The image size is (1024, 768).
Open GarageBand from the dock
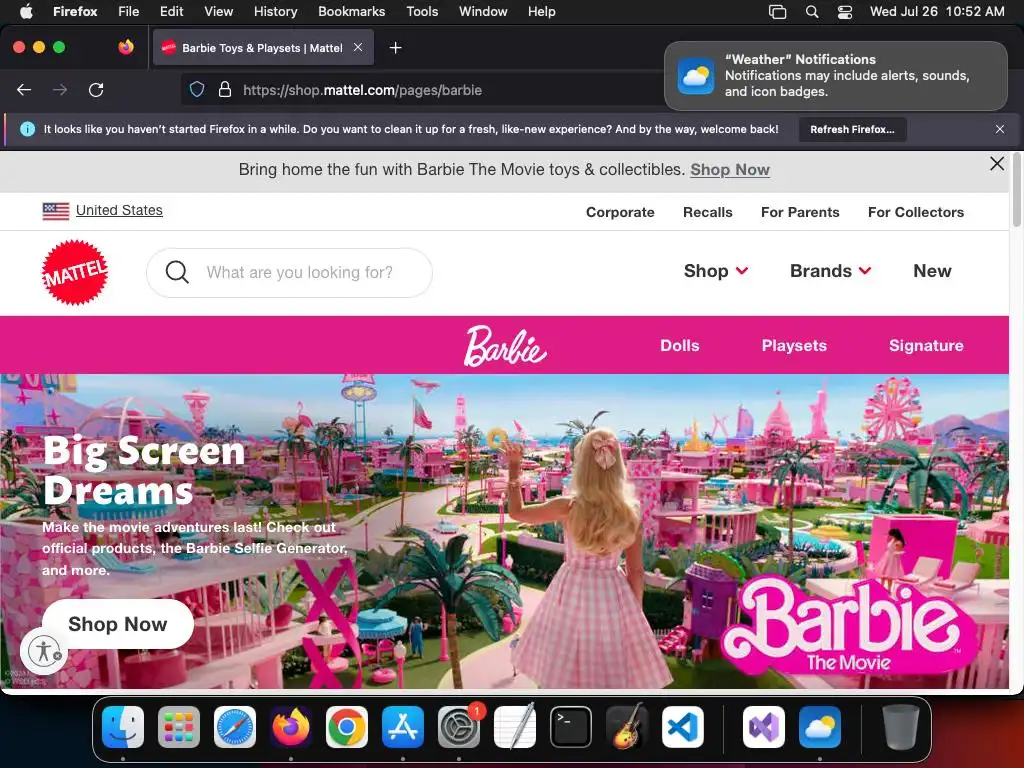627,727
